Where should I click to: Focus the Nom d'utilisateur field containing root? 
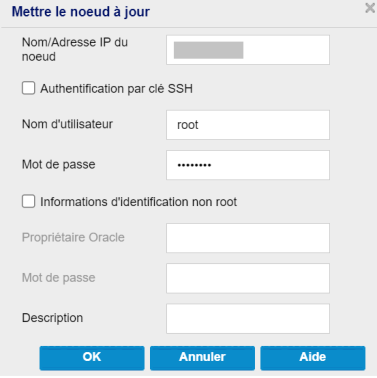tap(248, 125)
